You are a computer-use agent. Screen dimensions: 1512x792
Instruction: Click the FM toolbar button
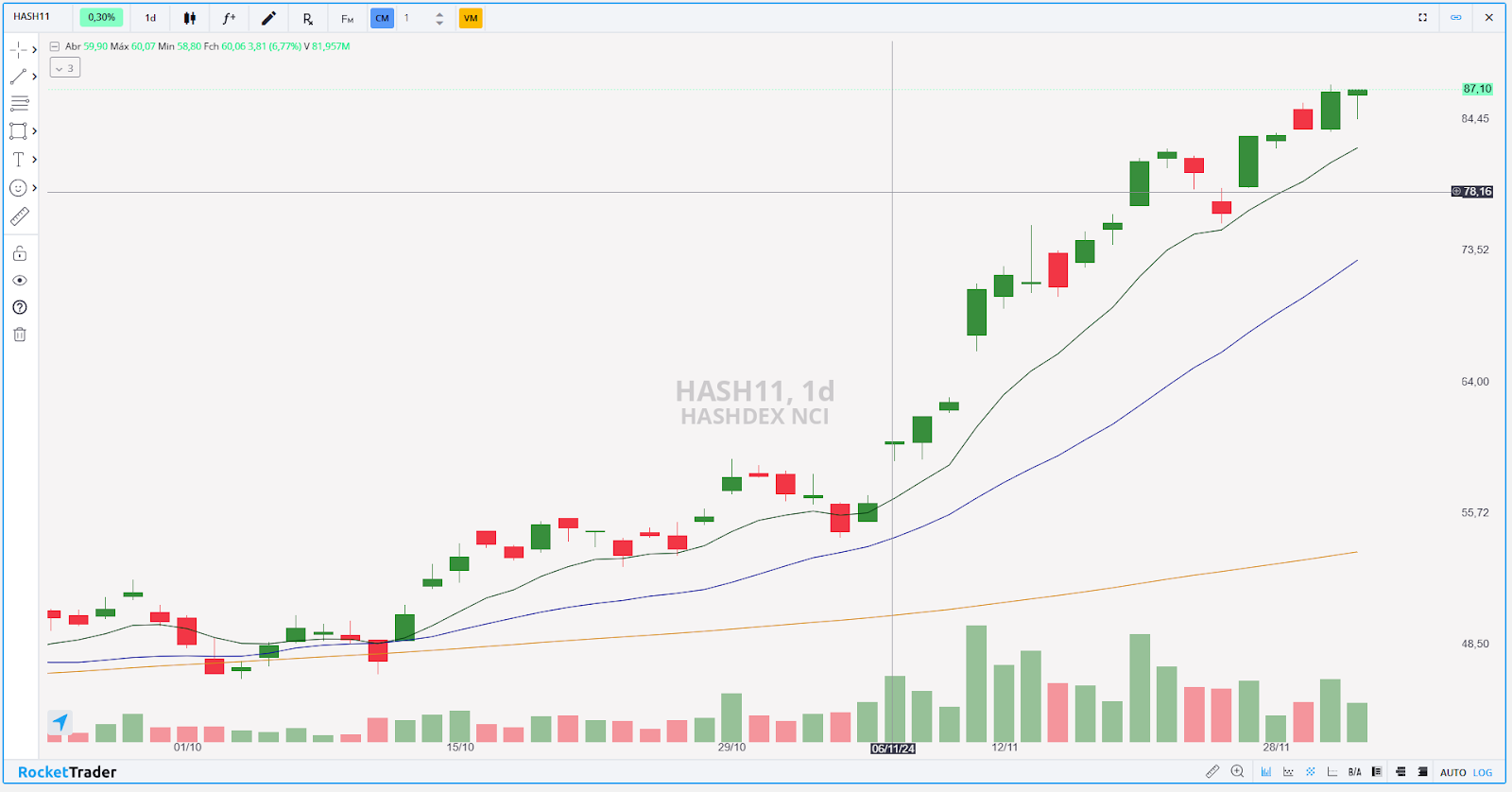[347, 18]
